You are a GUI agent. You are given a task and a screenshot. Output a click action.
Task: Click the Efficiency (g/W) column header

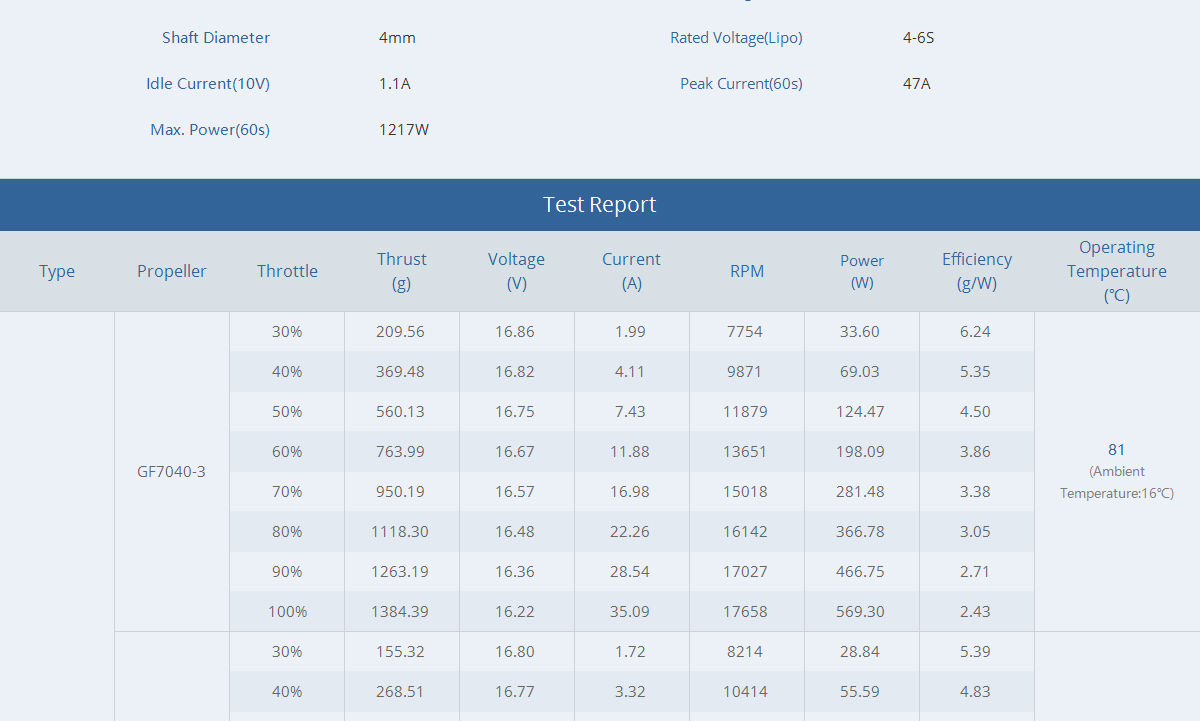pyautogui.click(x=977, y=271)
